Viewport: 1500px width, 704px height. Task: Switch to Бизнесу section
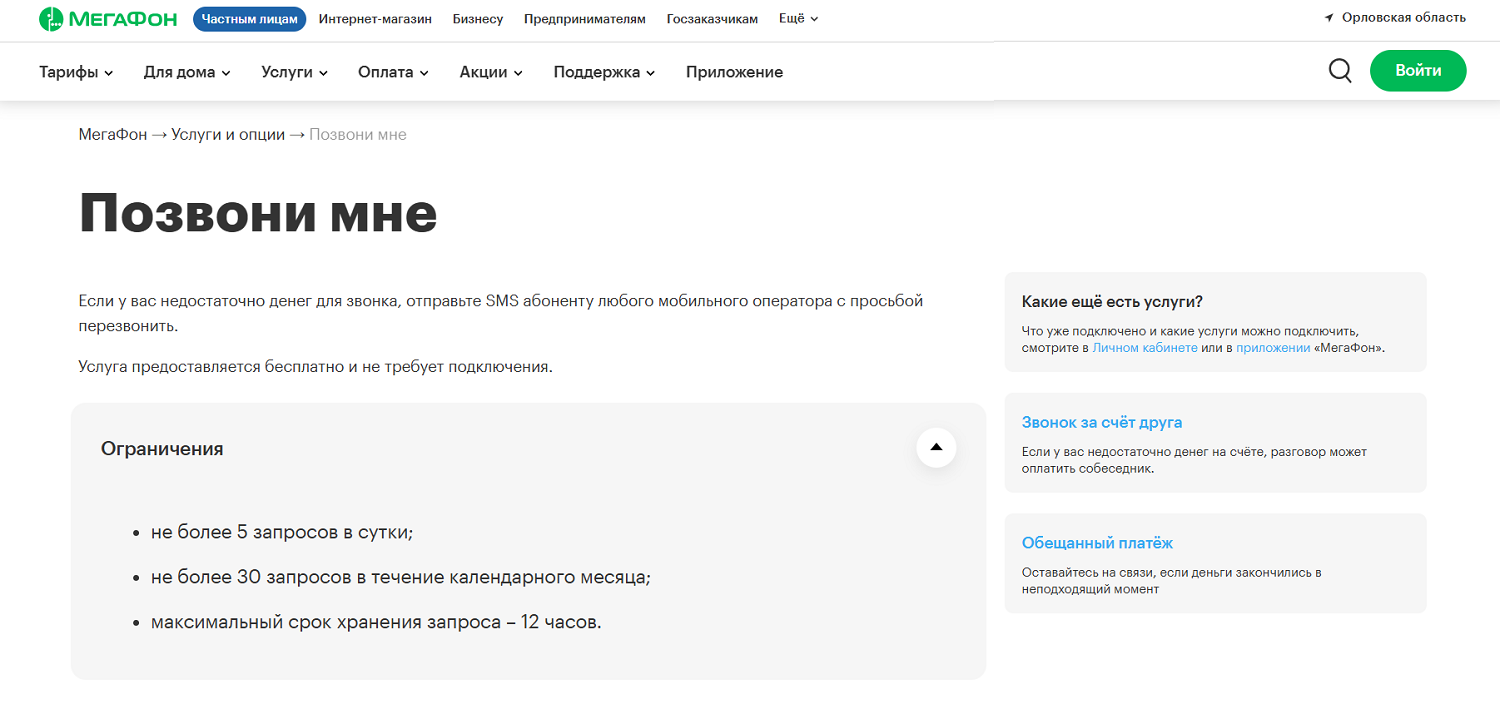click(478, 19)
